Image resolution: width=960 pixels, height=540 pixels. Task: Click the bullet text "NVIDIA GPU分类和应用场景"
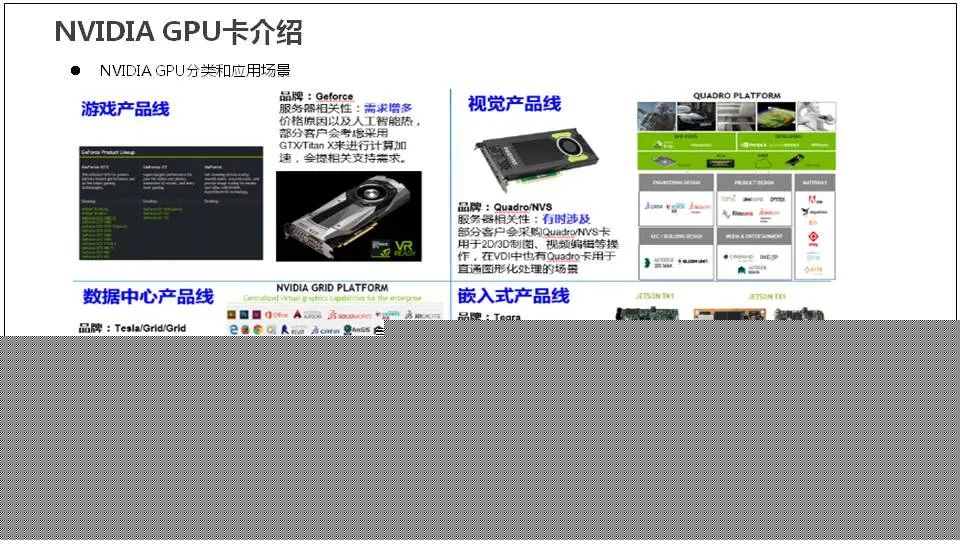[x=195, y=71]
